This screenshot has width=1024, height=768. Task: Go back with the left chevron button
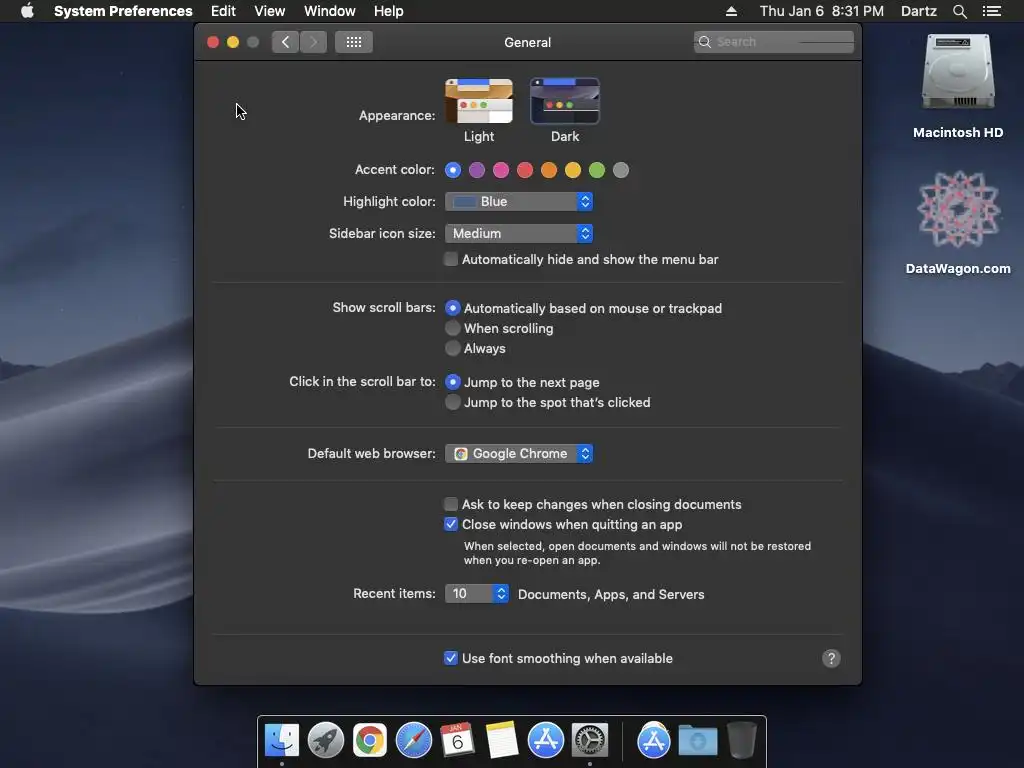click(x=285, y=42)
